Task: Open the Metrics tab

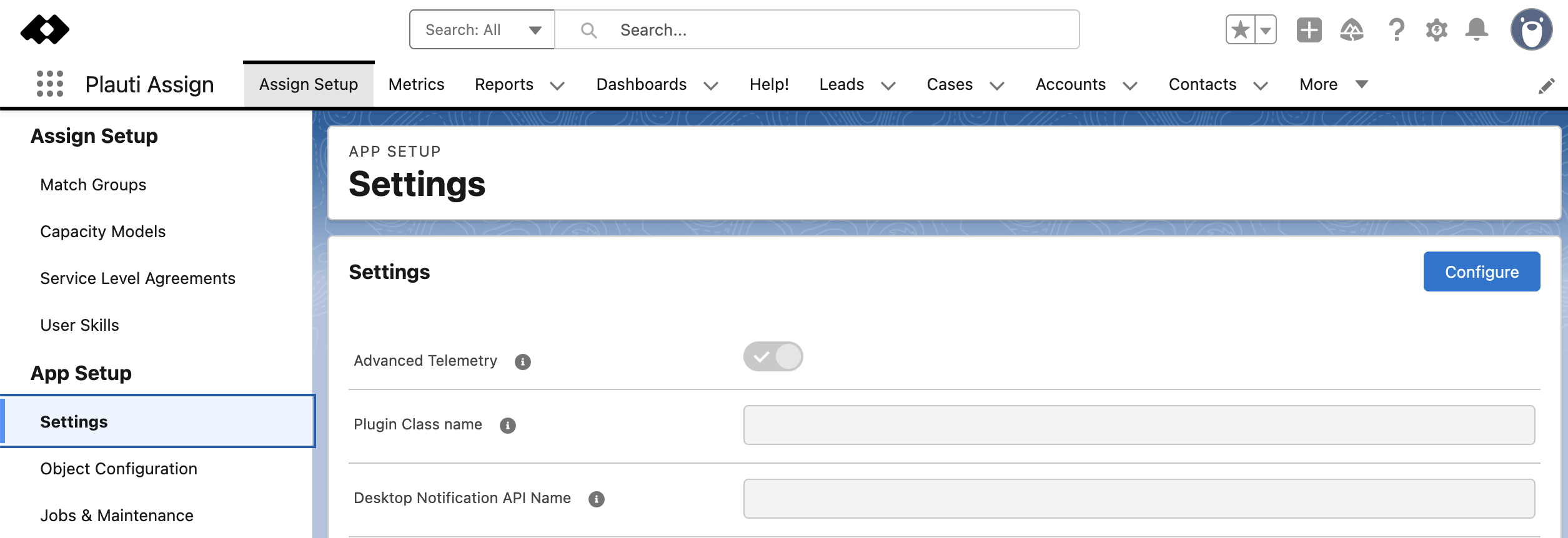Action: (417, 84)
